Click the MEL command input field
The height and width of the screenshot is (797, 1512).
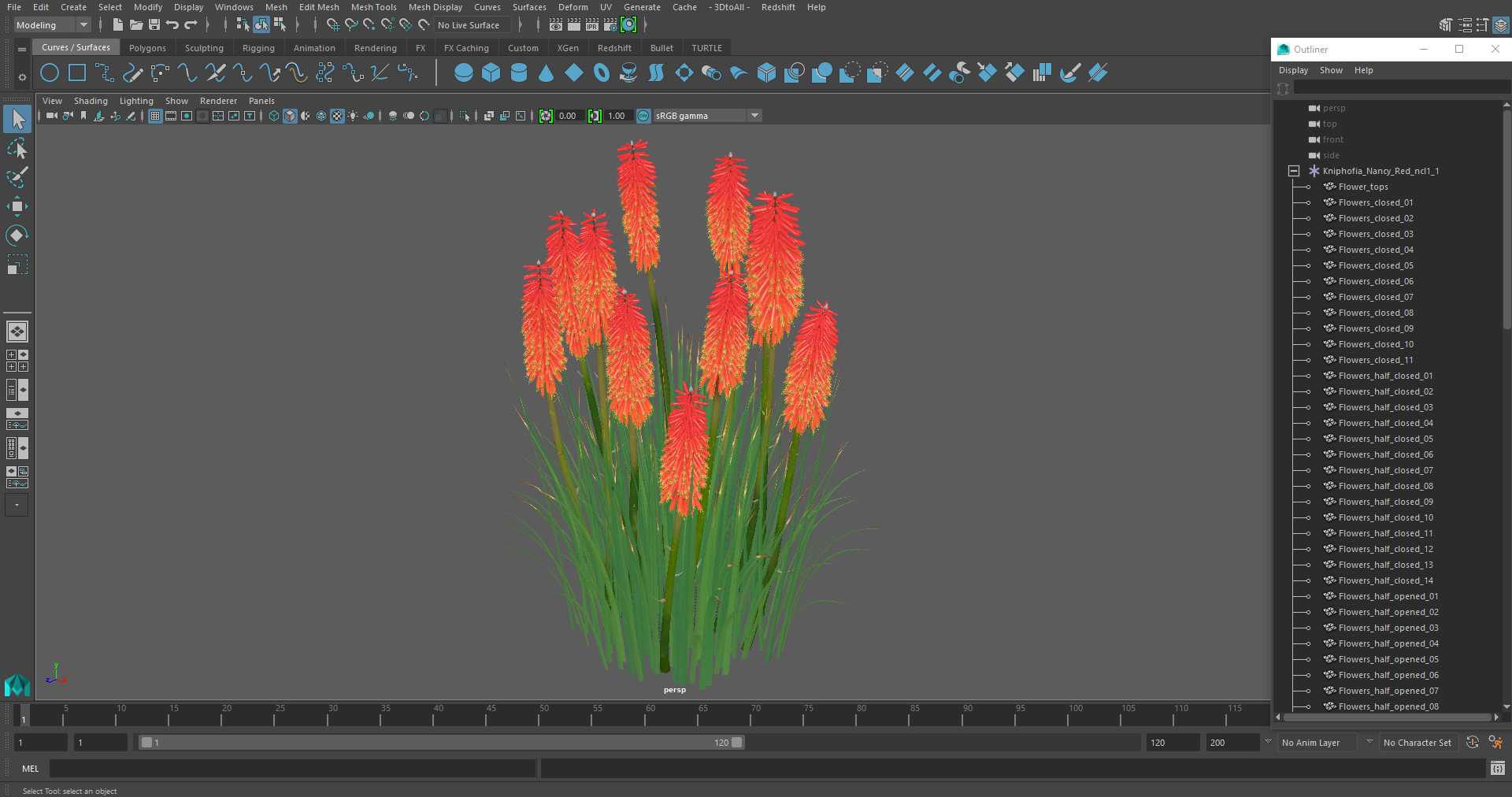pyautogui.click(x=292, y=769)
